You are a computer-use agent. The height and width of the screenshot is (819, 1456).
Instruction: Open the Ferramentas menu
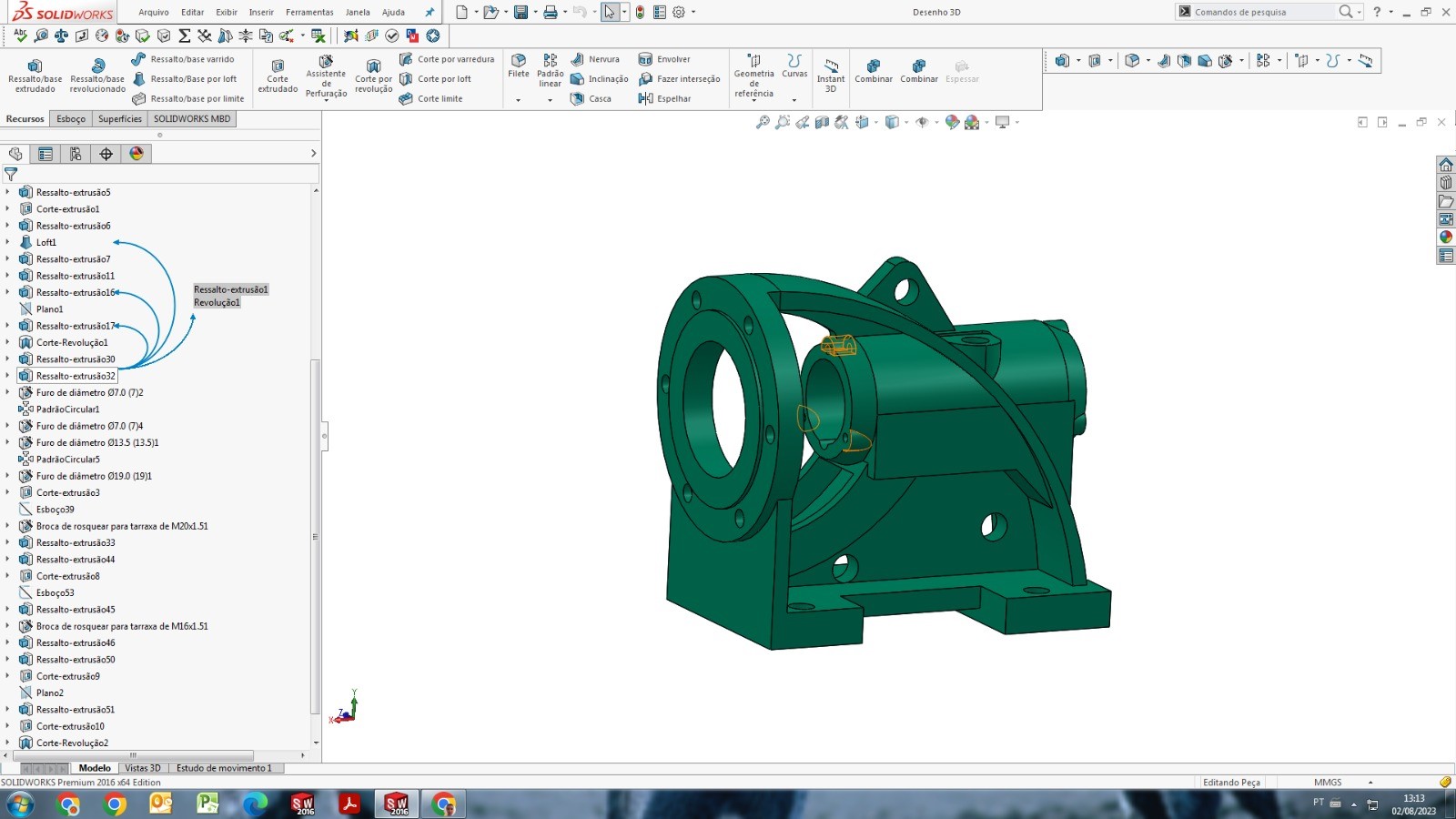pos(309,12)
